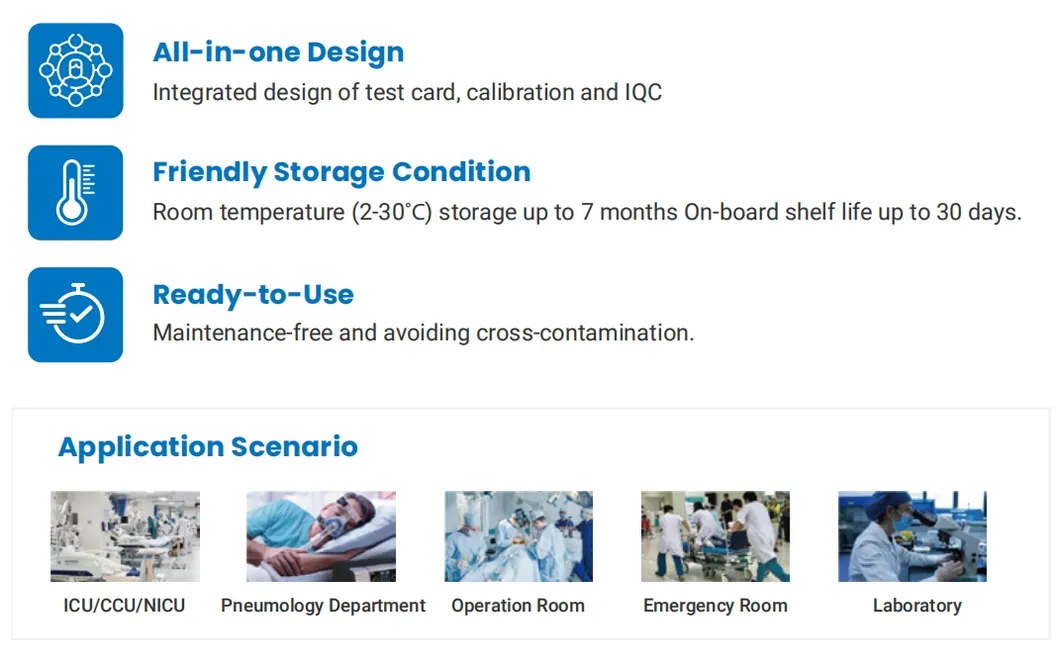Open the Laboratory microscope photo
This screenshot has width=1059, height=669.
click(912, 536)
